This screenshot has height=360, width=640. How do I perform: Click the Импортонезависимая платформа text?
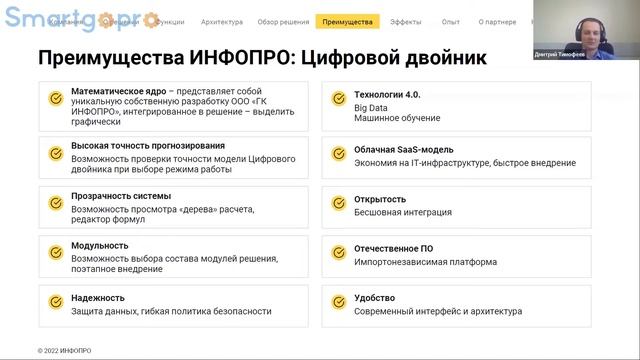[425, 262]
